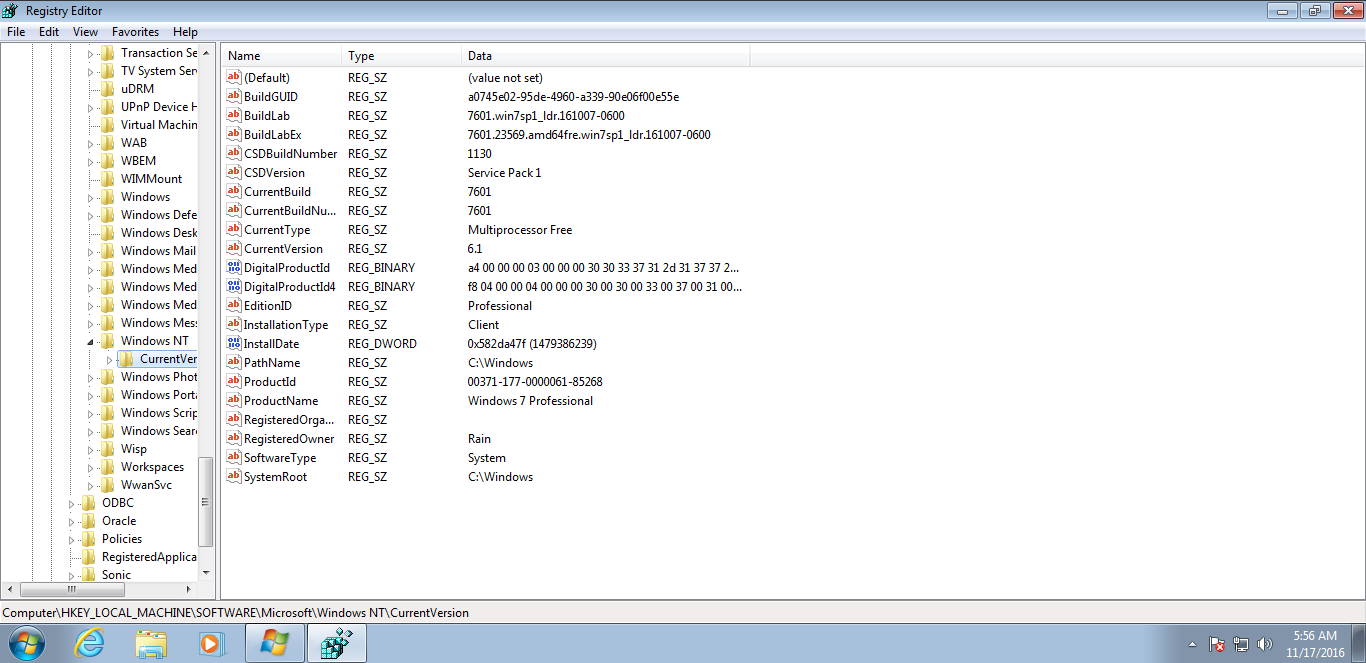Select the Wisp key in tree
This screenshot has height=663, width=1366.
[134, 449]
